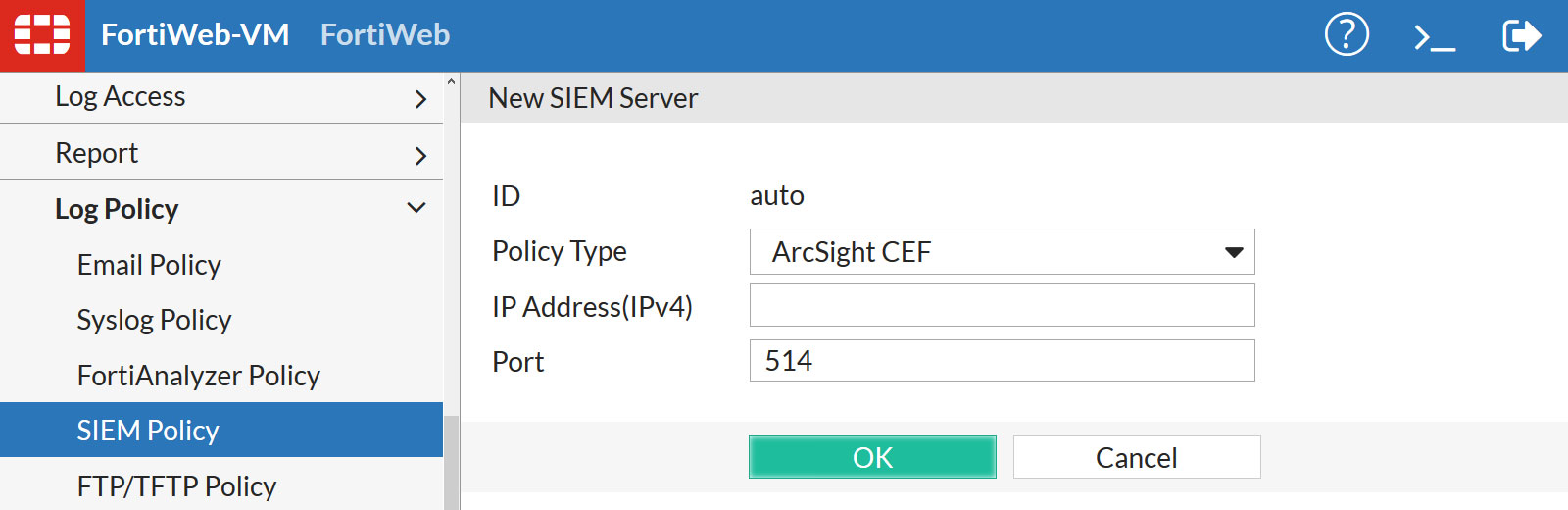Focus the IP Address(IPv4) field
The image size is (1568, 510).
(1001, 305)
